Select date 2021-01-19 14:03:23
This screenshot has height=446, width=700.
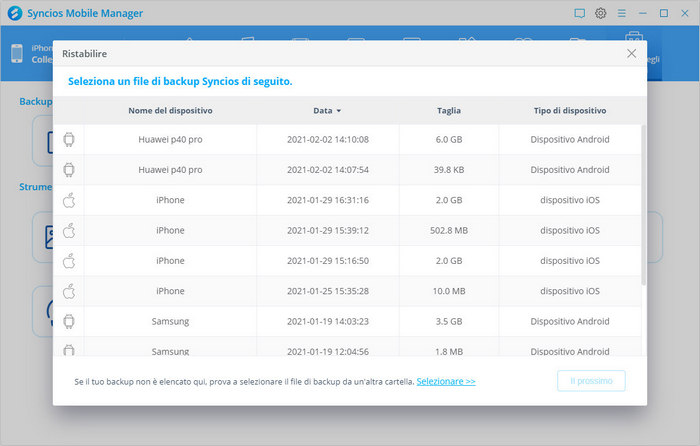click(x=328, y=321)
